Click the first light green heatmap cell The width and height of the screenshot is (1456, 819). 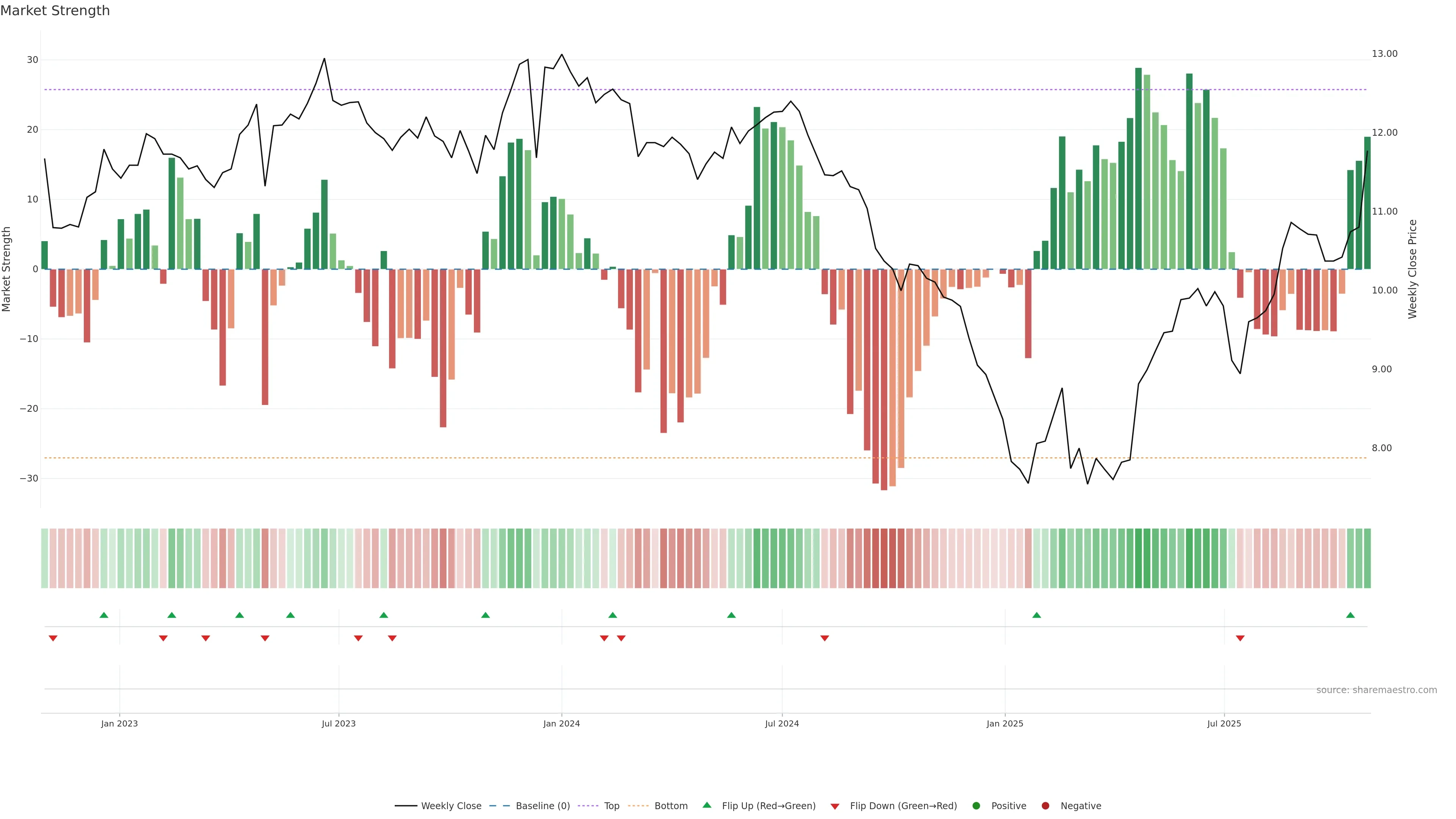pyautogui.click(x=45, y=559)
